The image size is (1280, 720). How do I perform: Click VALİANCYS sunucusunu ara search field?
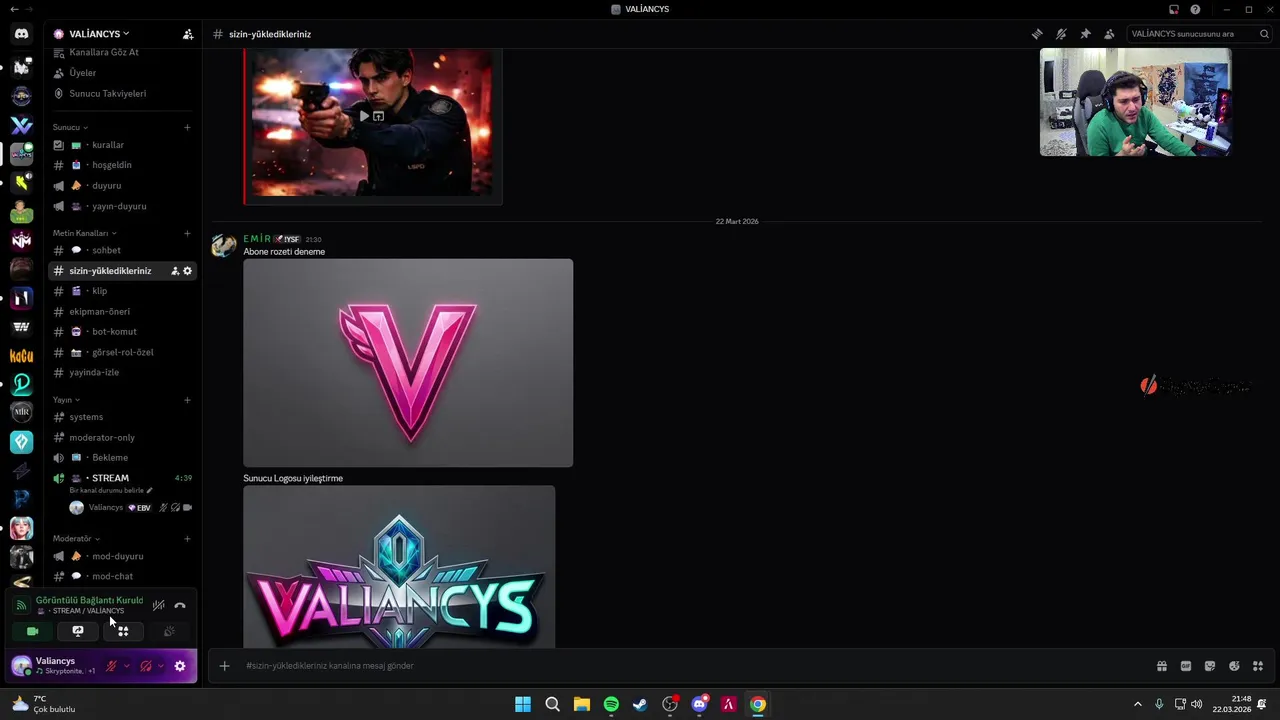tap(1199, 34)
